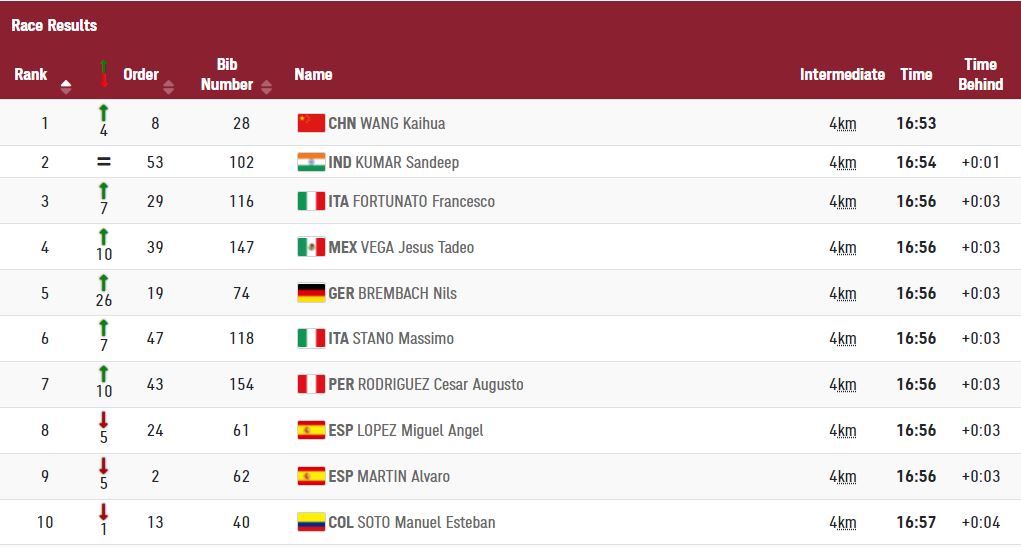Click the Name column header
Screen dimensions: 1021x547
[313, 74]
